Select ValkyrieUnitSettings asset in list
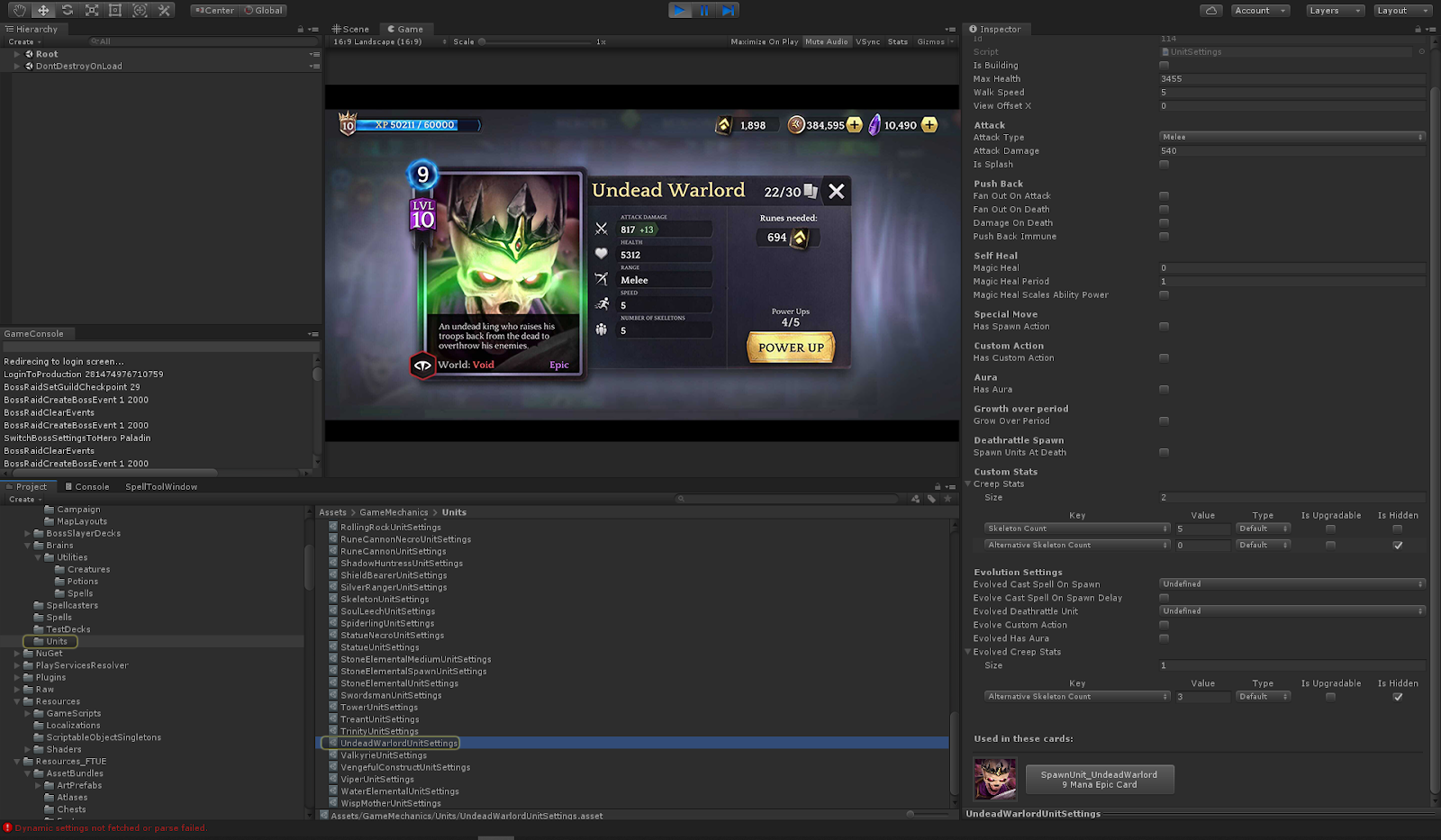The image size is (1441, 840). pos(383,755)
